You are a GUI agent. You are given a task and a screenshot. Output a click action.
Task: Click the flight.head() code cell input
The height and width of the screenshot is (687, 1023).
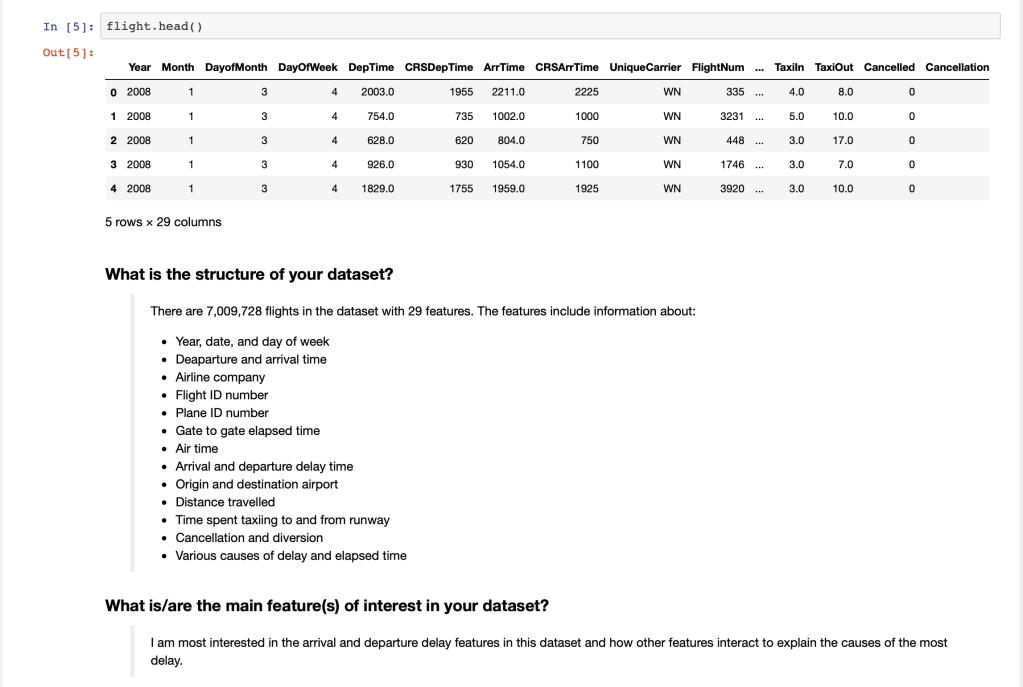[550, 26]
